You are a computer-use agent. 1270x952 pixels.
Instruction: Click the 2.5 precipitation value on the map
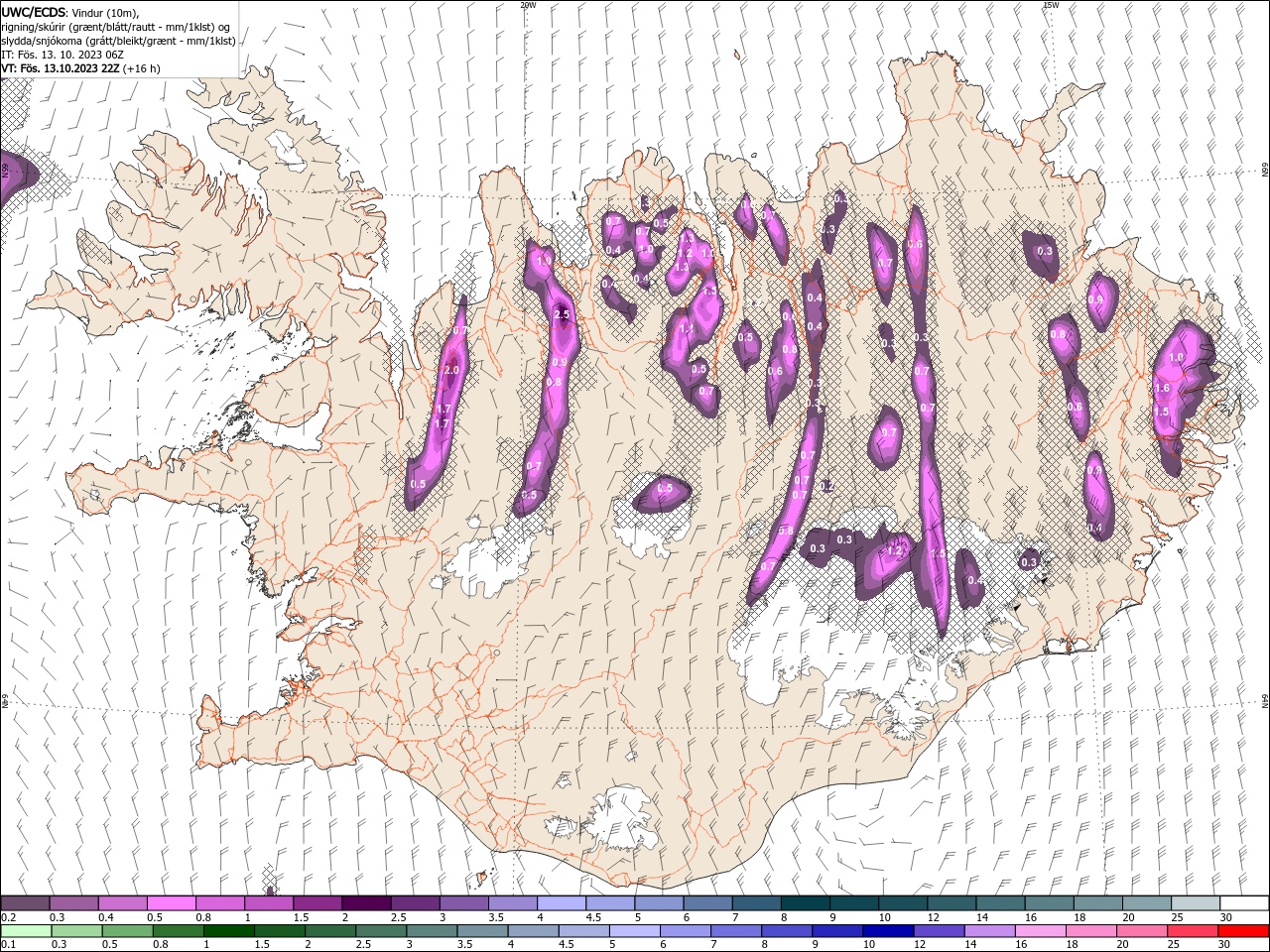[563, 314]
